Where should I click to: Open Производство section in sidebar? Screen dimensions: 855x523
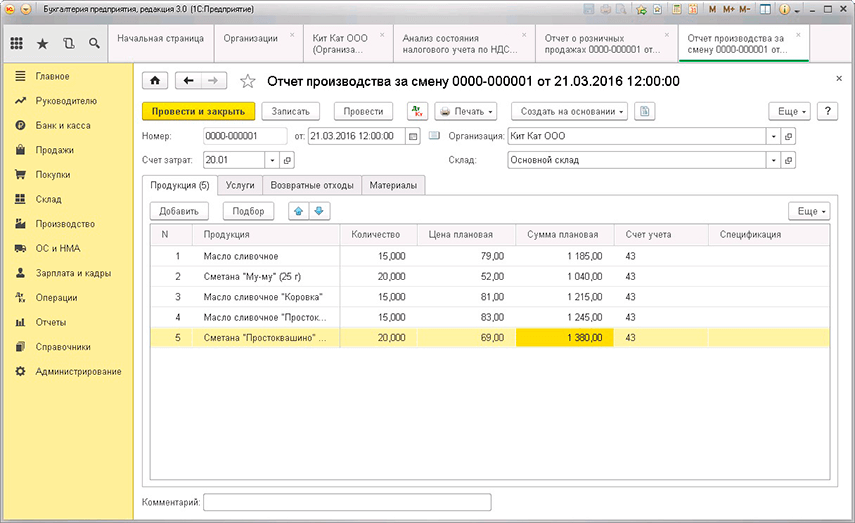(65, 224)
